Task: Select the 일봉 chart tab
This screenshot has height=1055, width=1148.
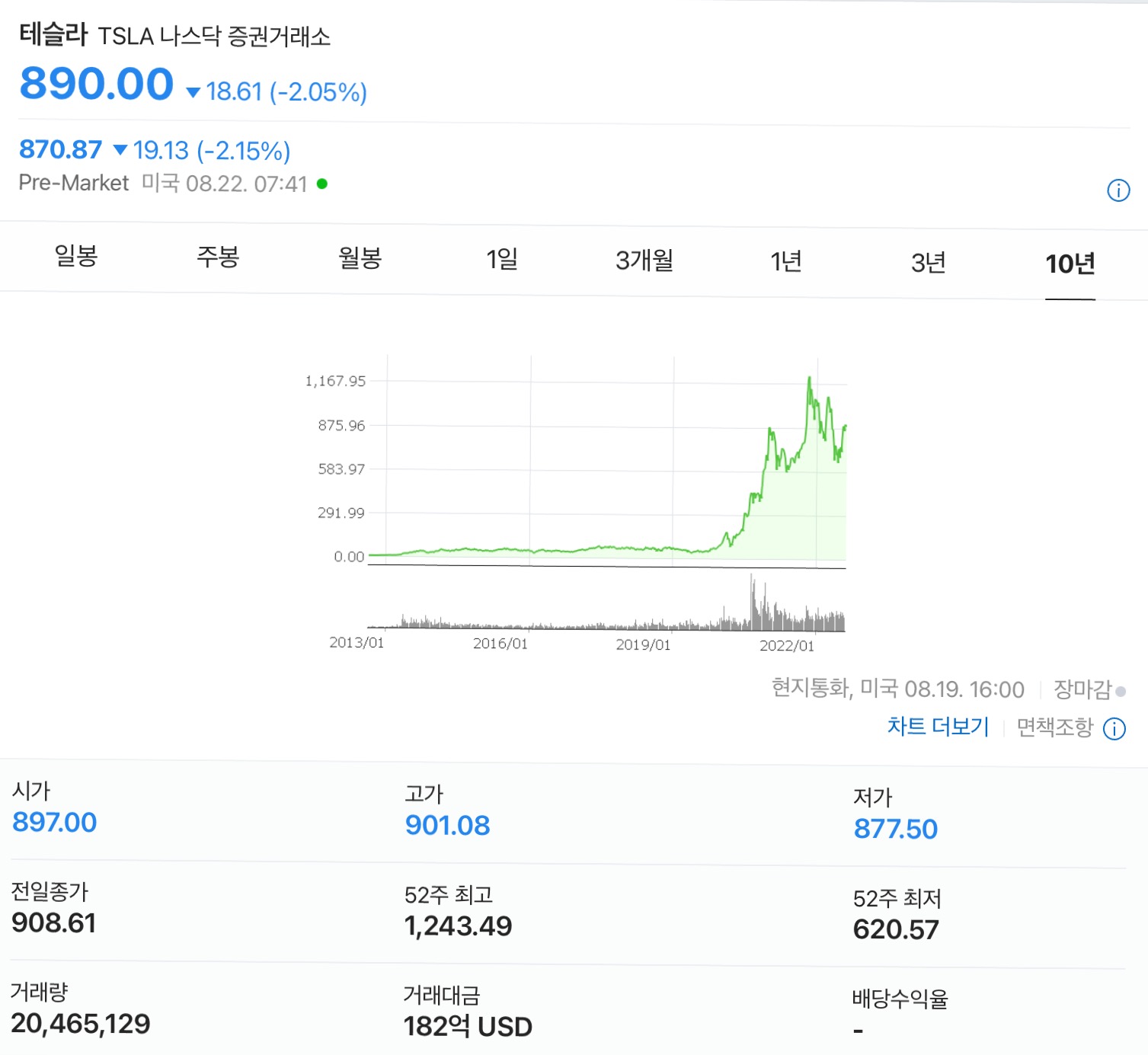Action: click(76, 256)
